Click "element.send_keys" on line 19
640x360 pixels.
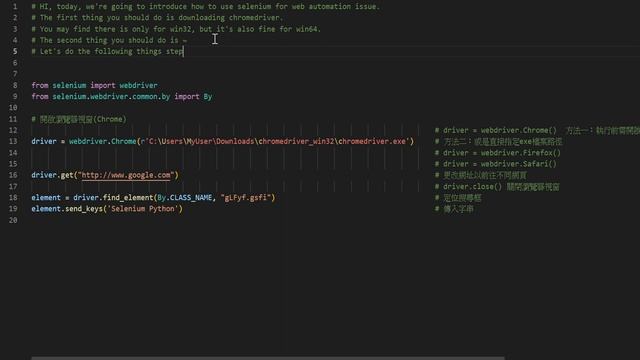[x=67, y=209]
